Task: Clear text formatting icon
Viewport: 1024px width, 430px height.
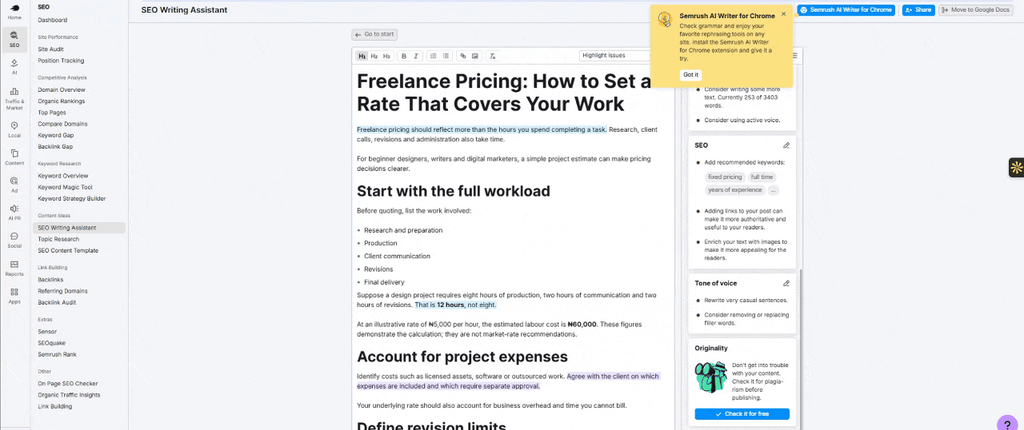Action: point(493,56)
